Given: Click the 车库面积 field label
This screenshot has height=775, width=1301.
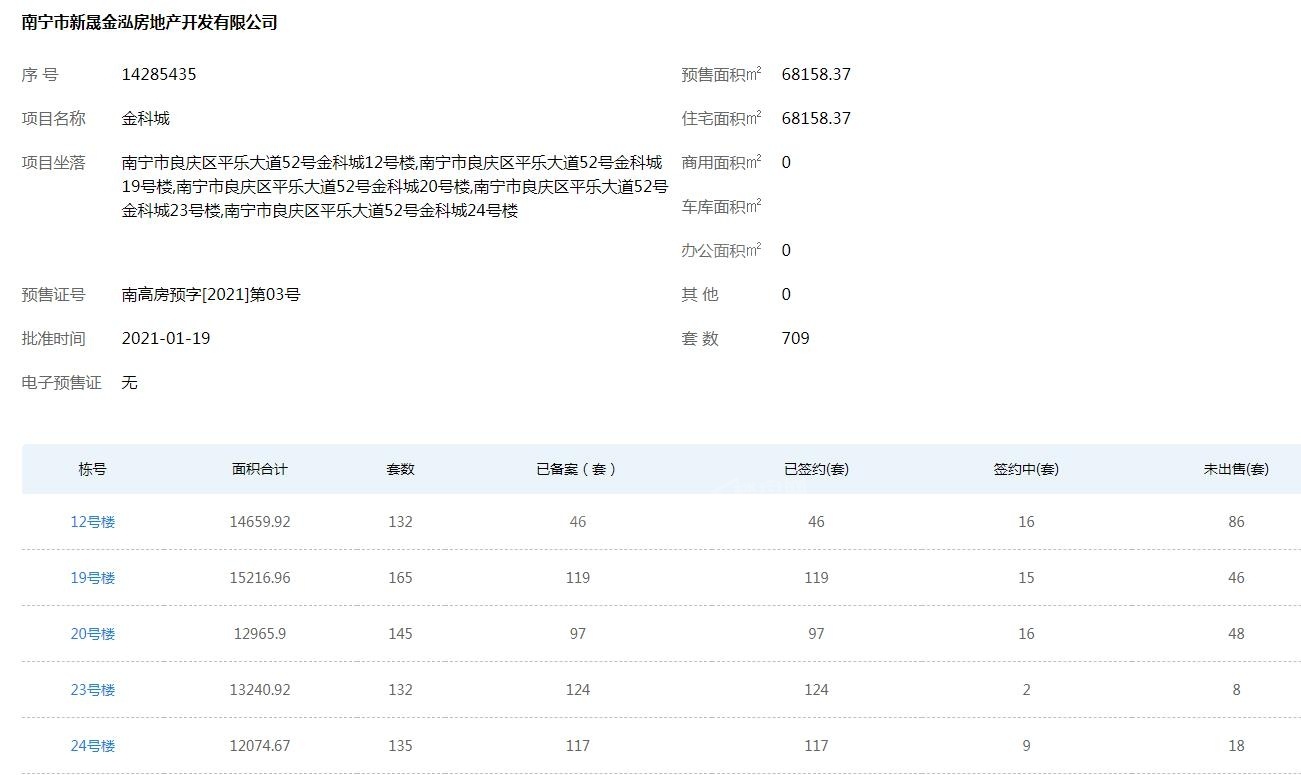Looking at the screenshot, I should [721, 206].
